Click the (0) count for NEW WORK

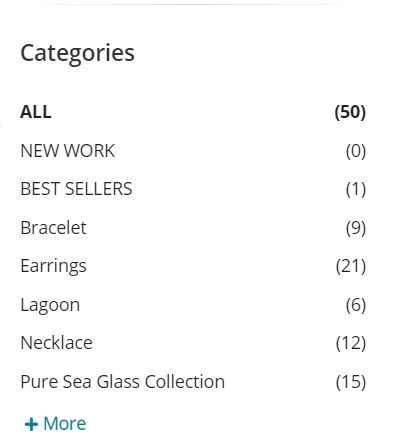[356, 151]
